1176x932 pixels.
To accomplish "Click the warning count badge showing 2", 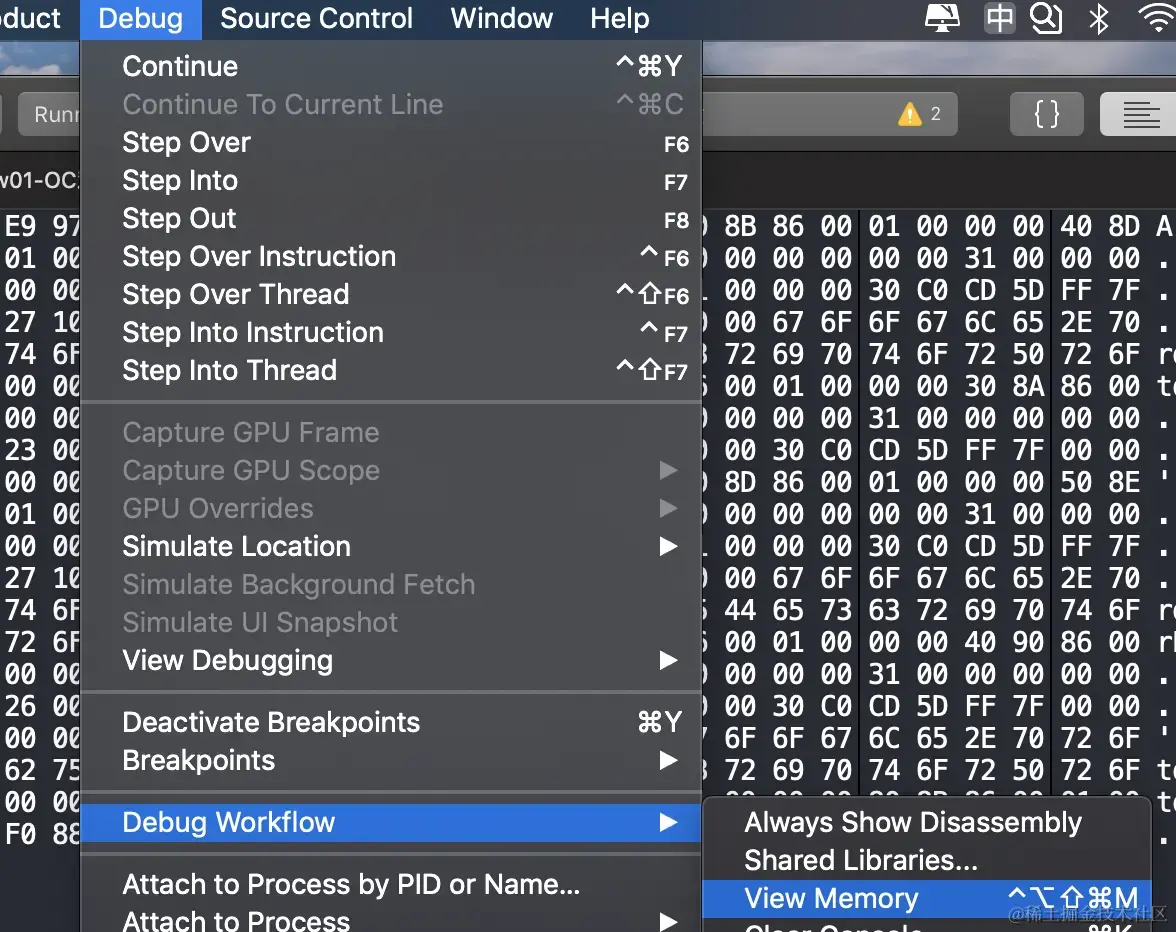I will pyautogui.click(x=920, y=114).
